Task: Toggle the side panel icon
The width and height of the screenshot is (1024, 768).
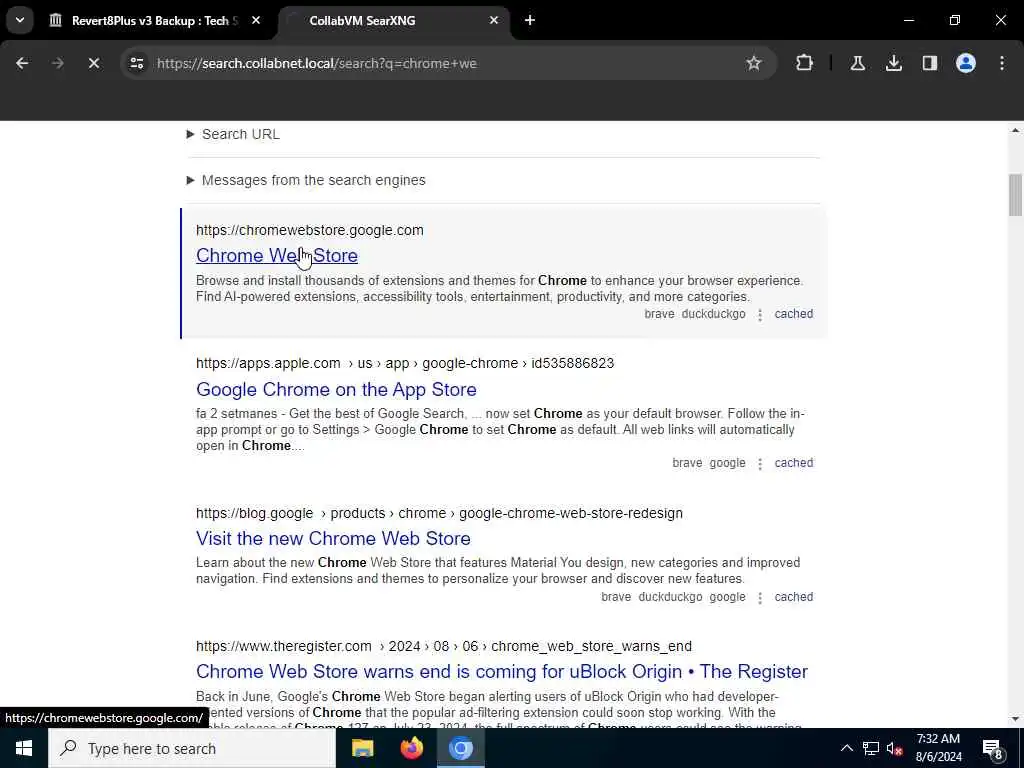Action: coord(929,63)
